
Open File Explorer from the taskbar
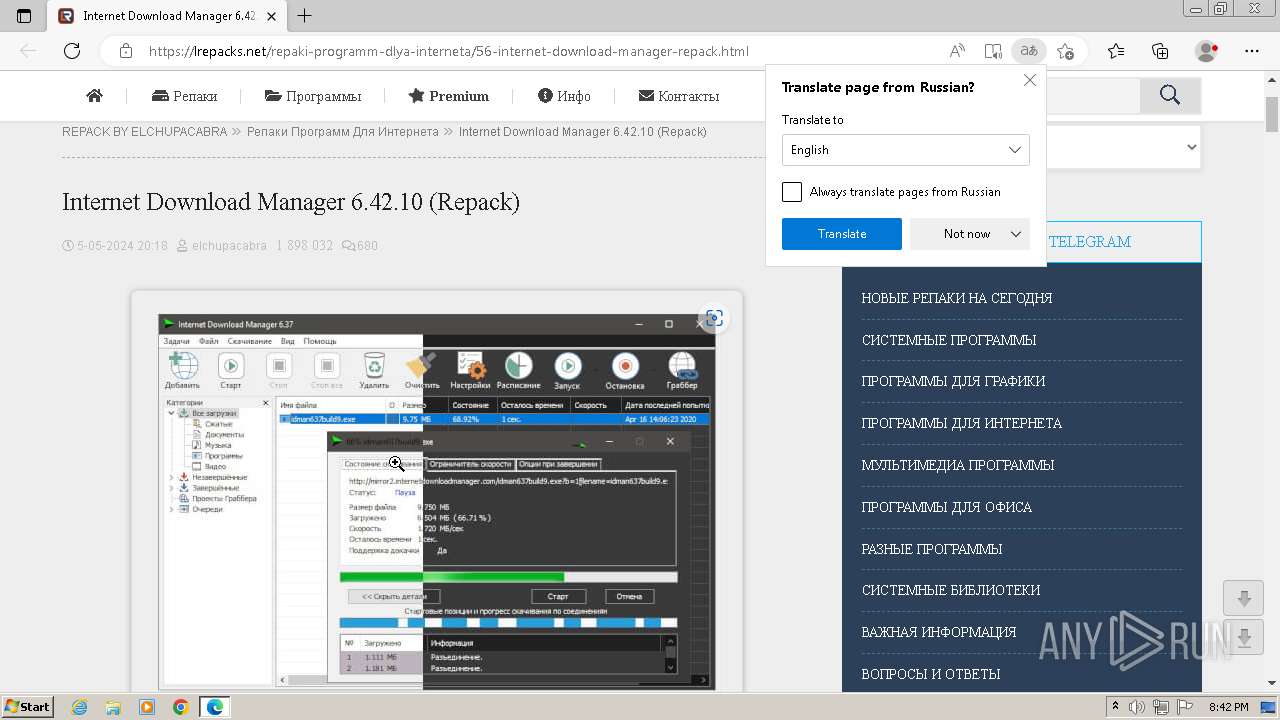pos(113,707)
